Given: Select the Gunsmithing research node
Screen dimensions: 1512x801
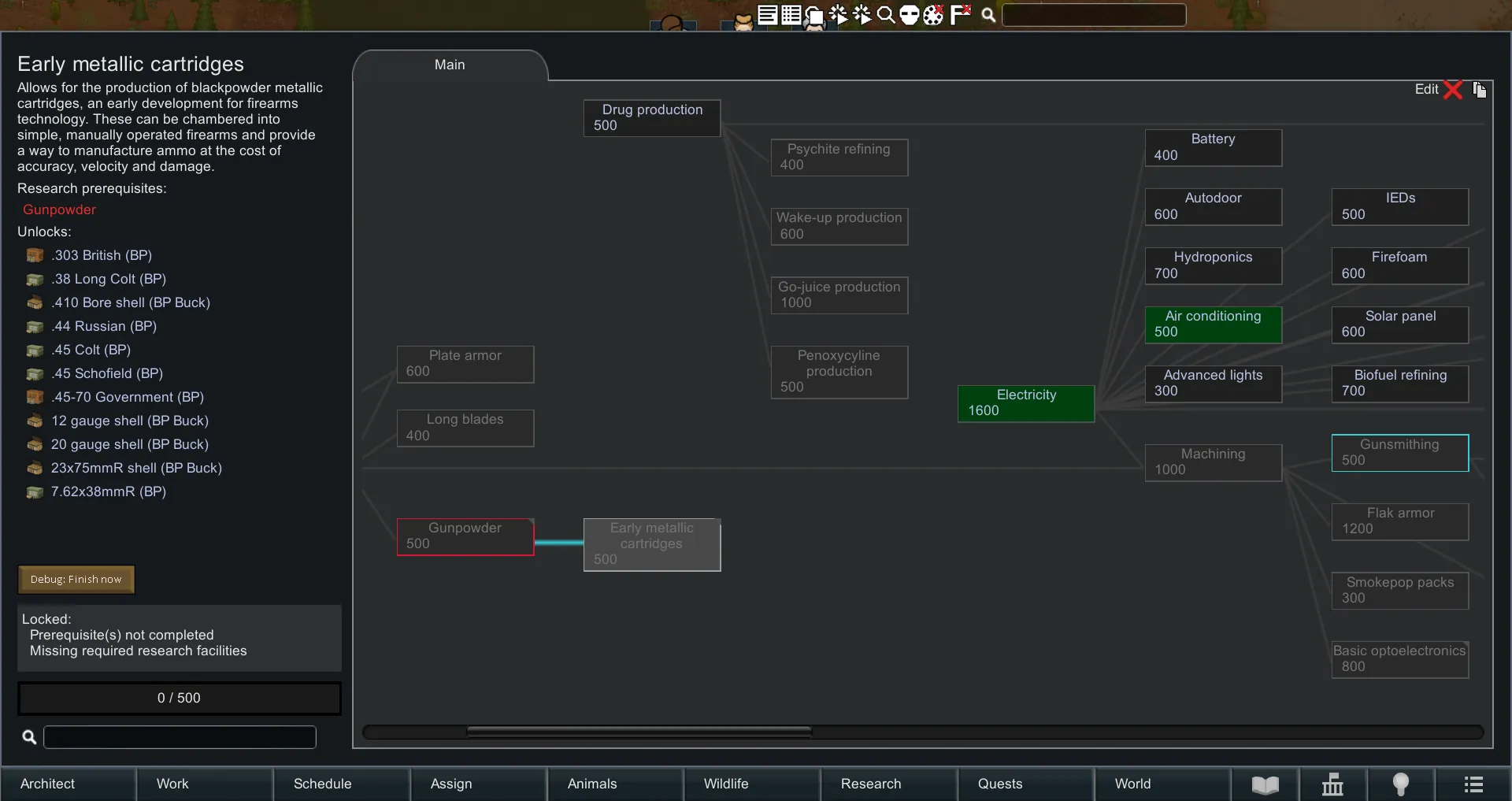Looking at the screenshot, I should pos(1399,453).
